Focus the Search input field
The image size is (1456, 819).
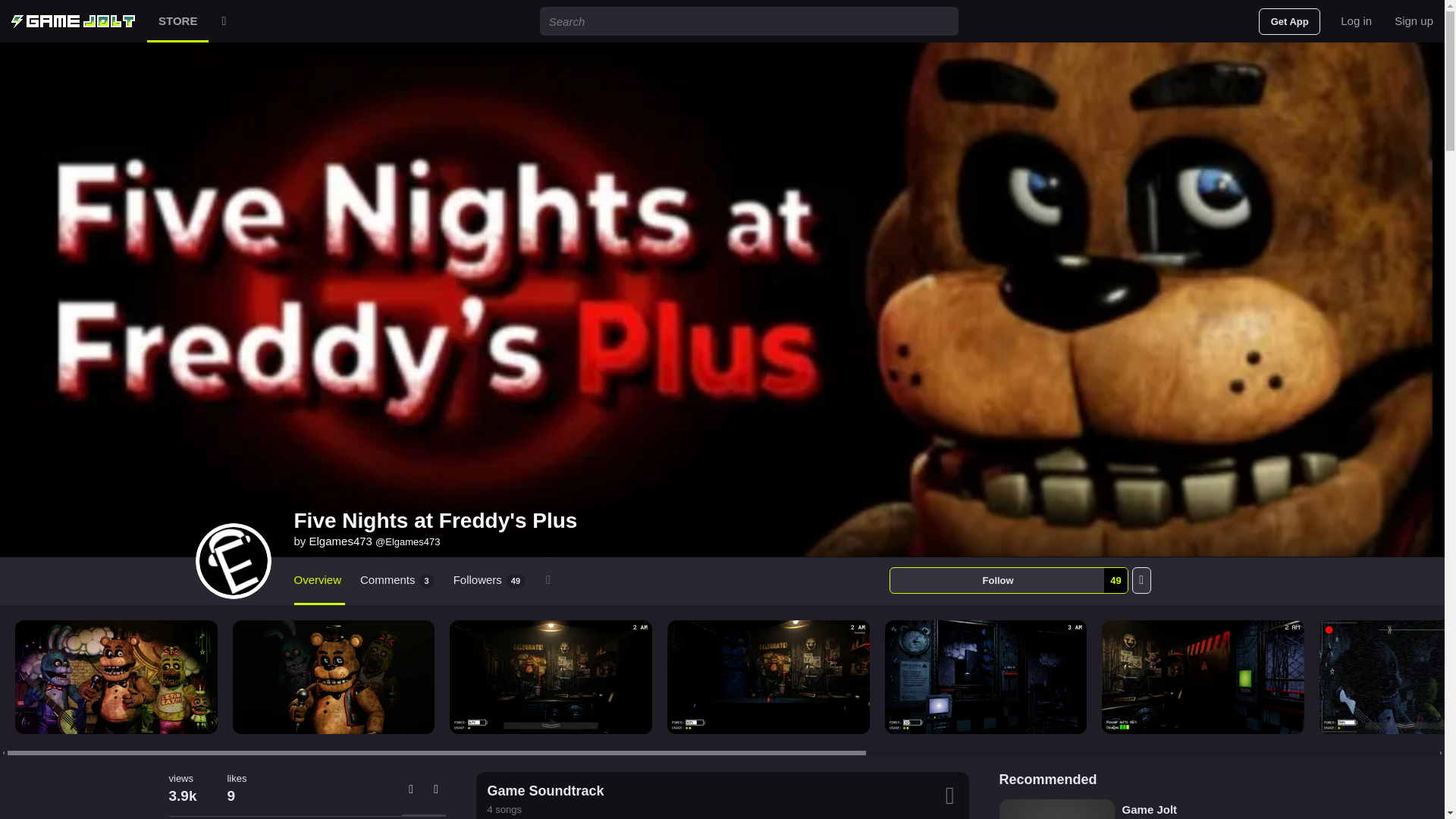[x=748, y=21]
